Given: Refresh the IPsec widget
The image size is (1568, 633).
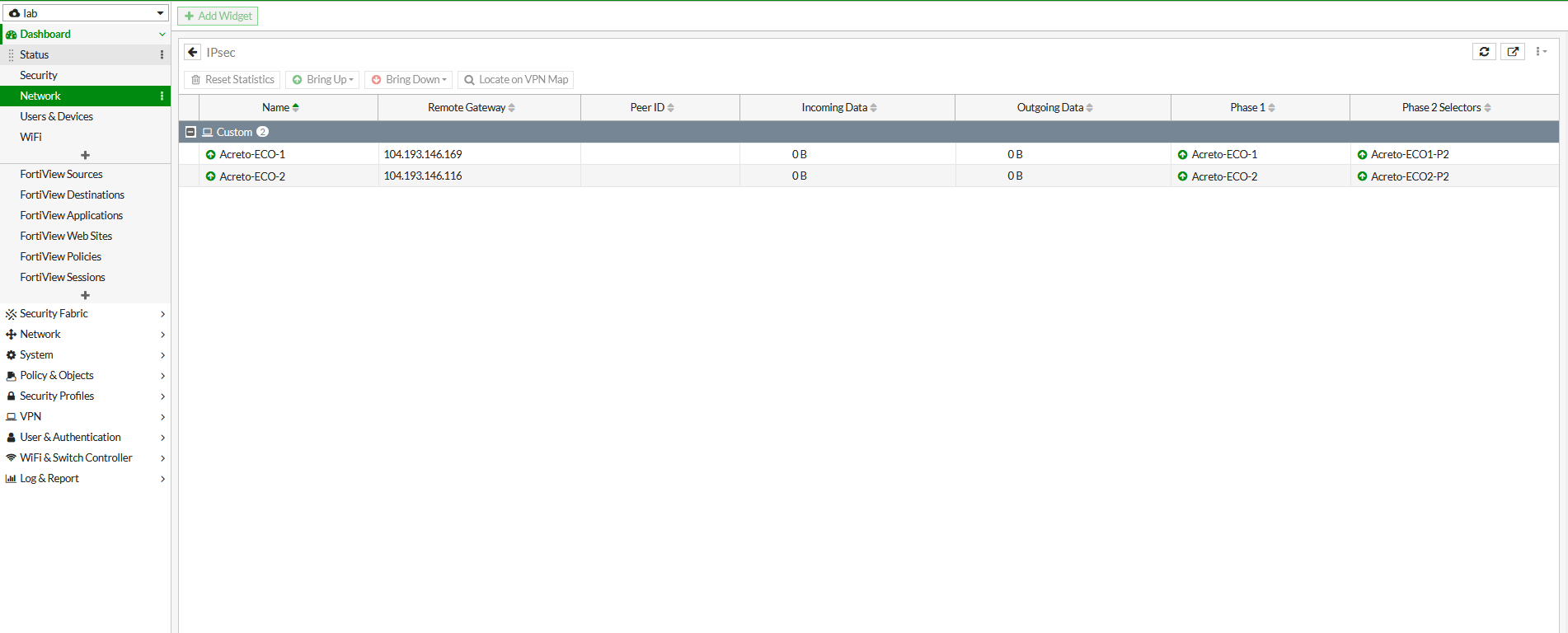Looking at the screenshot, I should click(x=1484, y=51).
